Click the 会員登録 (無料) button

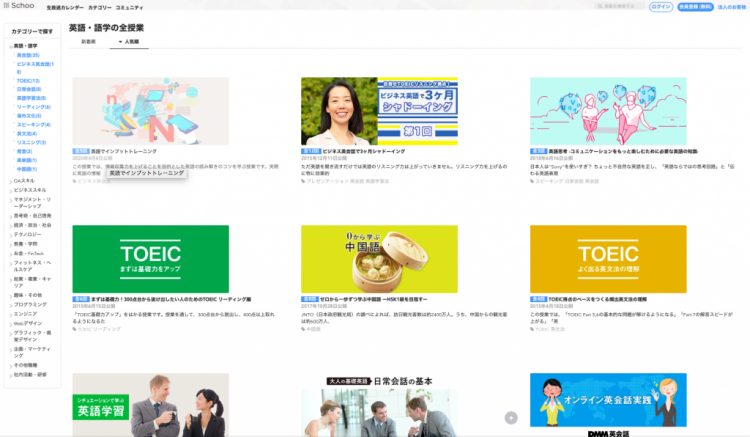tap(695, 7)
